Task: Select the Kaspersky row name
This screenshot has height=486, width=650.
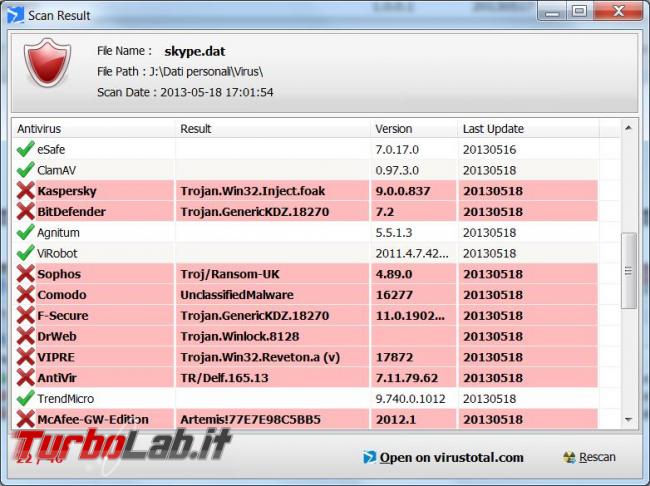Action: coord(67,191)
